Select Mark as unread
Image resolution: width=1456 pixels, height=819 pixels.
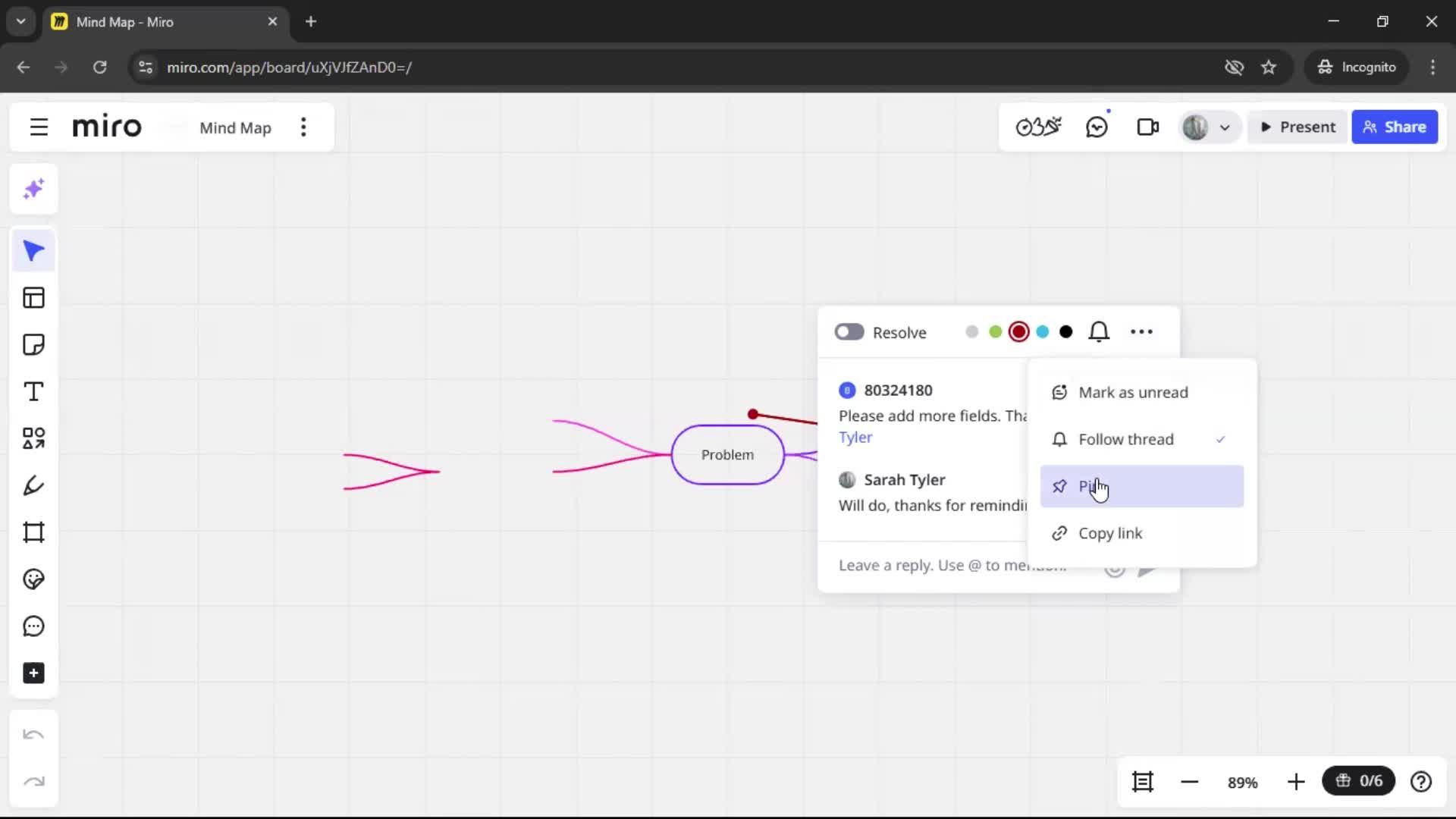(x=1142, y=393)
